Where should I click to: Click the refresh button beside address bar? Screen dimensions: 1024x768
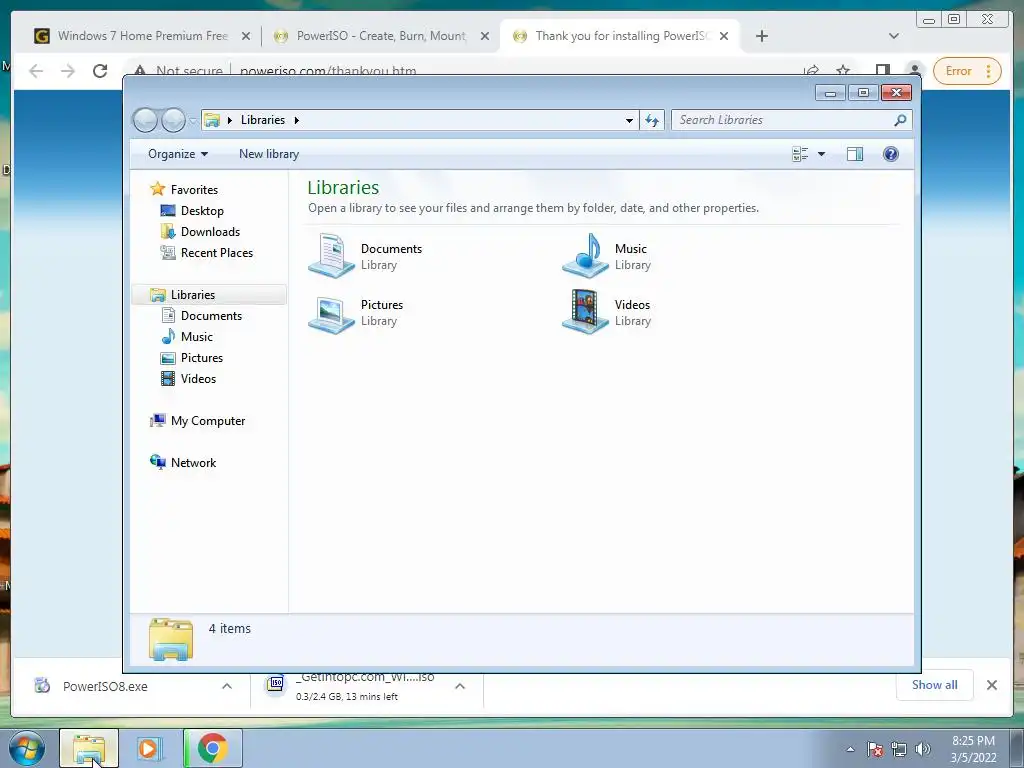tap(652, 120)
